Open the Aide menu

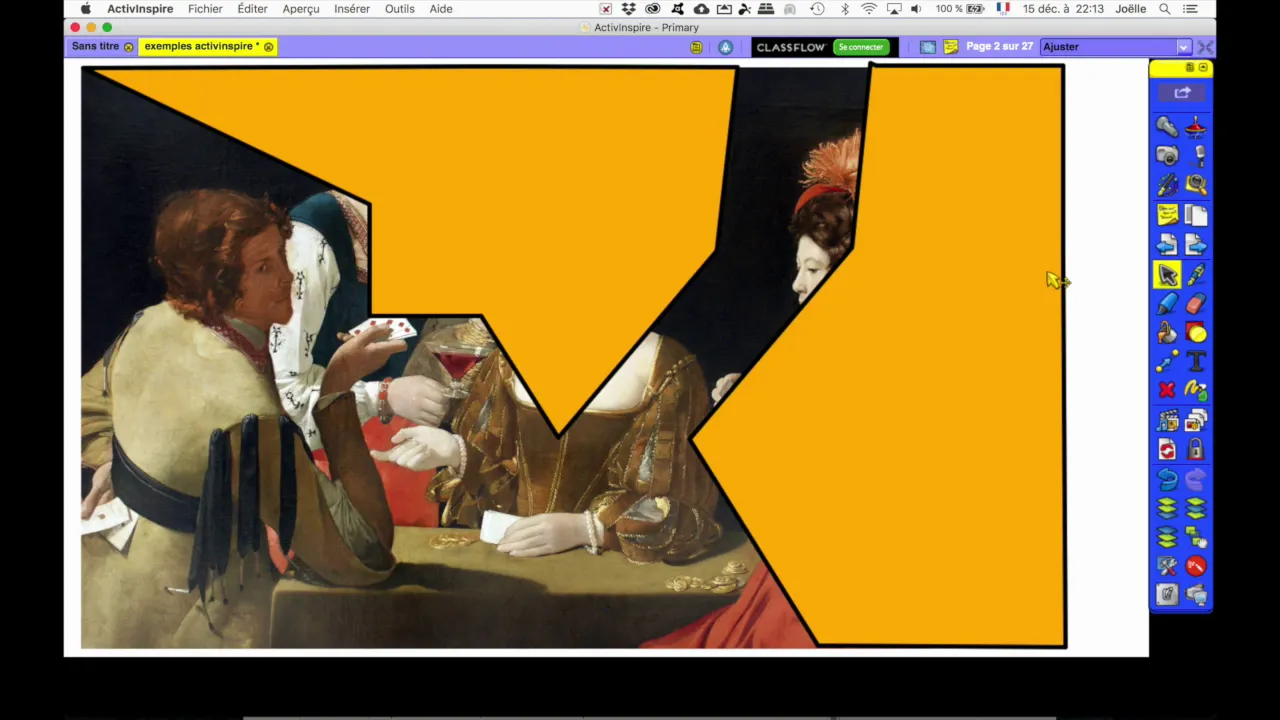coord(441,9)
